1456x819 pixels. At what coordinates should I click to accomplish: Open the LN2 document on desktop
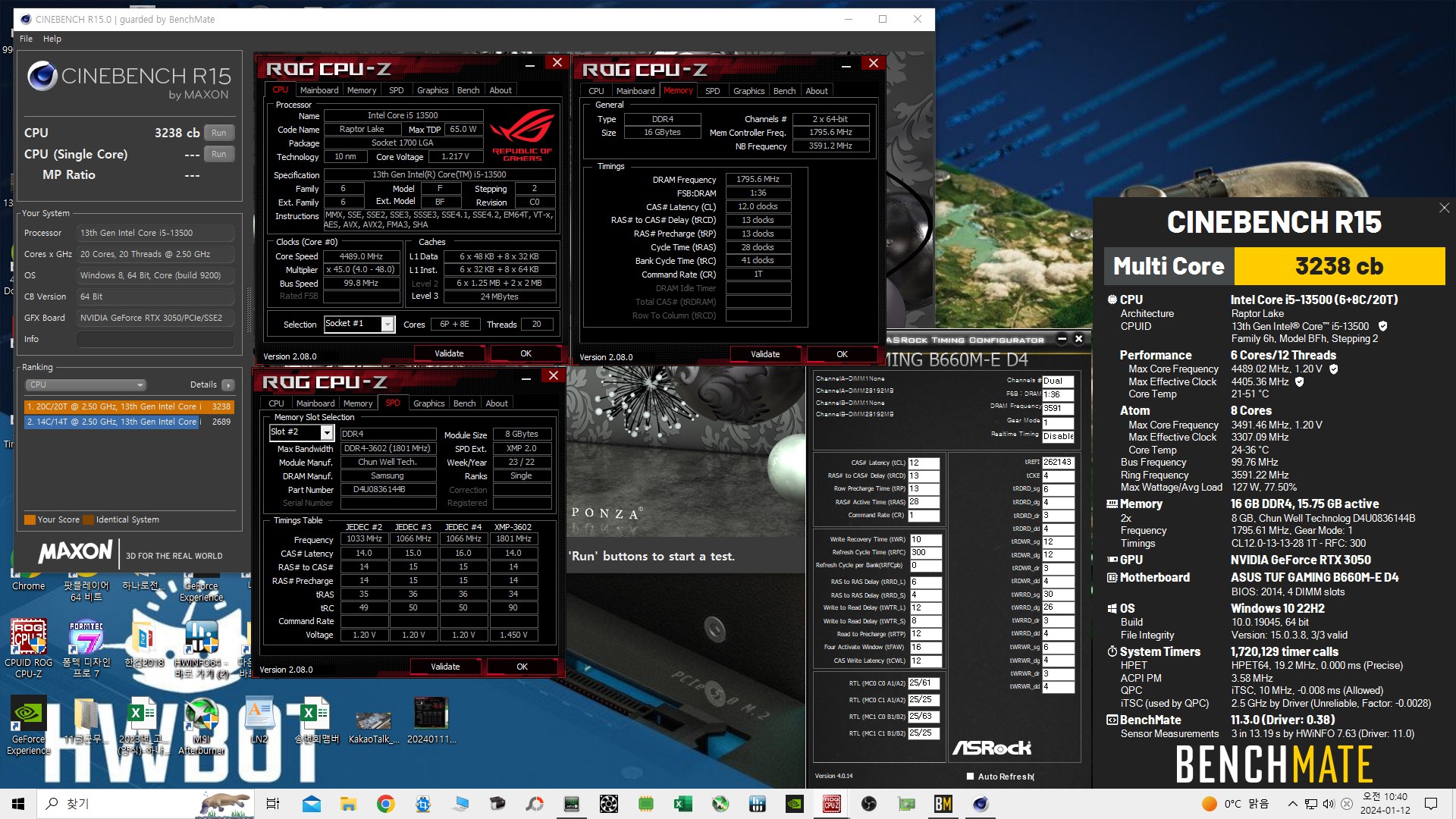point(259,720)
